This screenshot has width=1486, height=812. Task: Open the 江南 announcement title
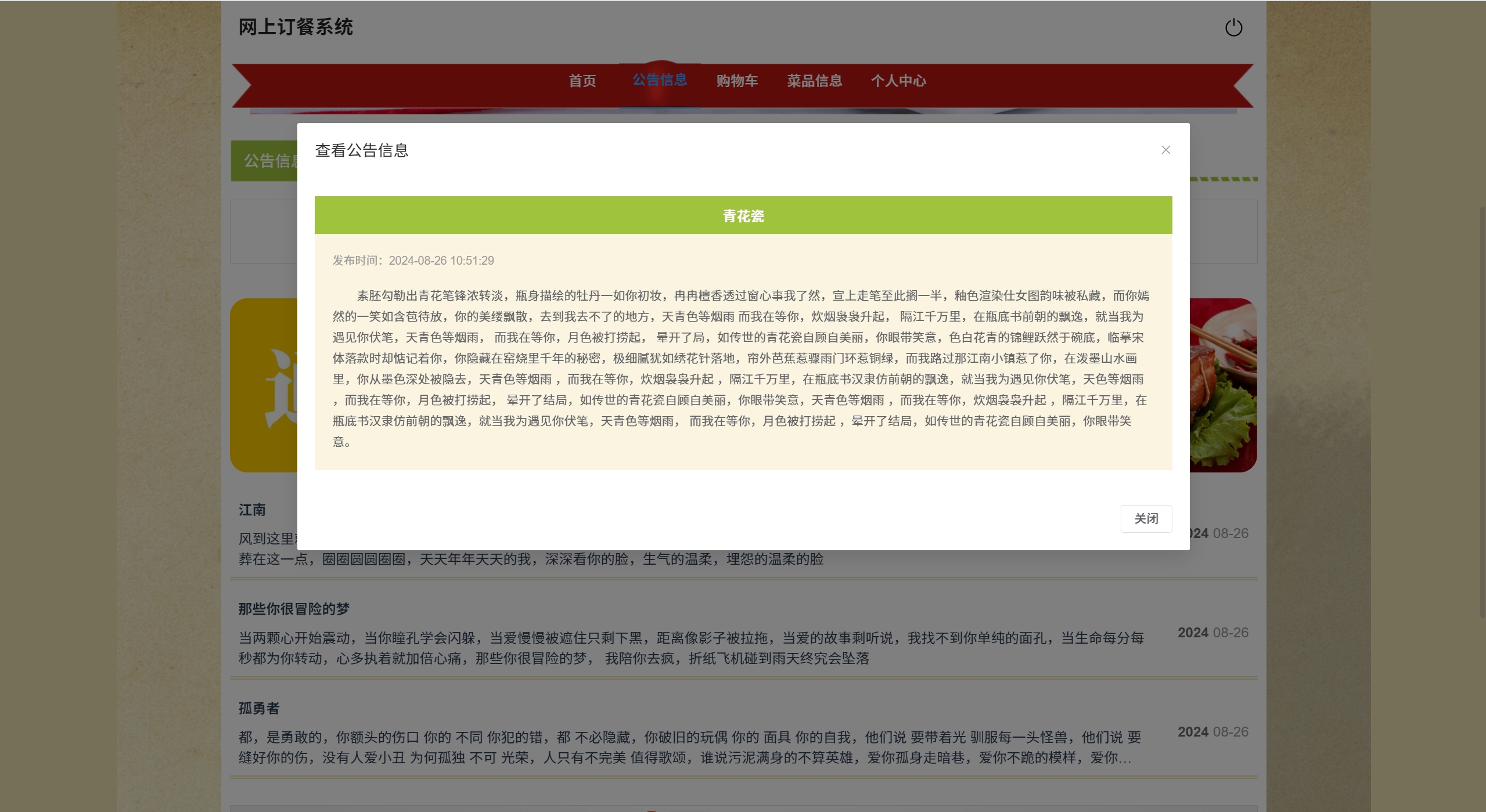pos(252,510)
